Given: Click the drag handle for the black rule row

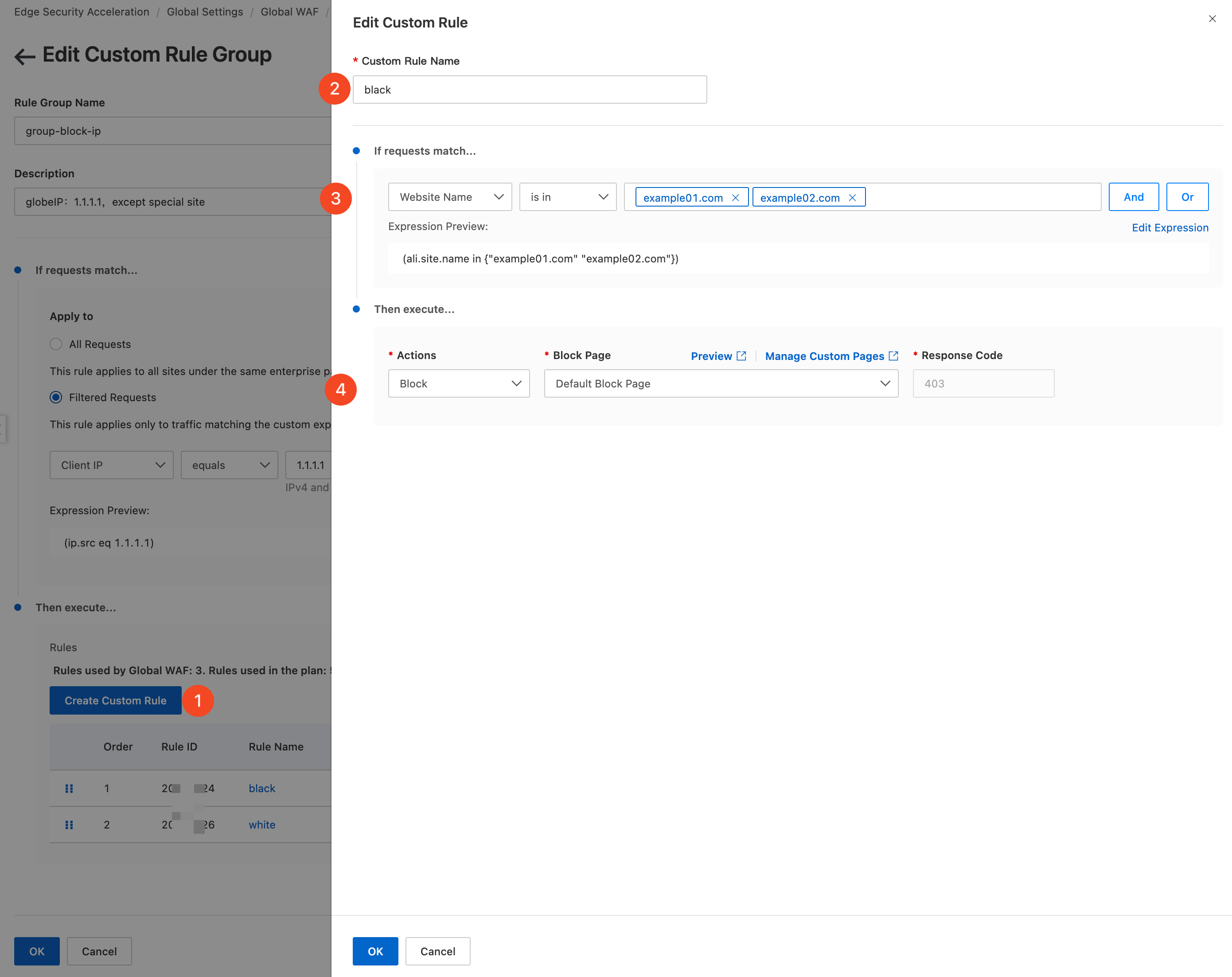Looking at the screenshot, I should click(69, 788).
